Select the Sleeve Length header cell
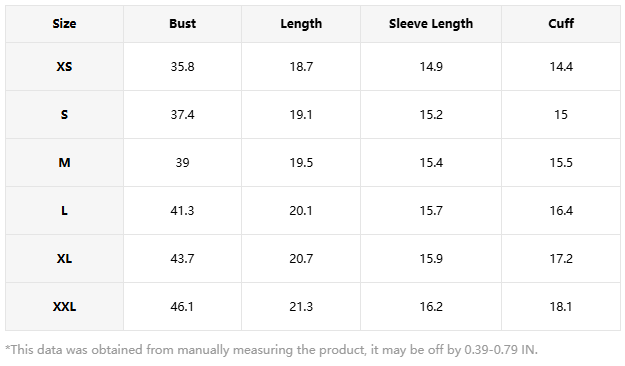 (x=431, y=24)
